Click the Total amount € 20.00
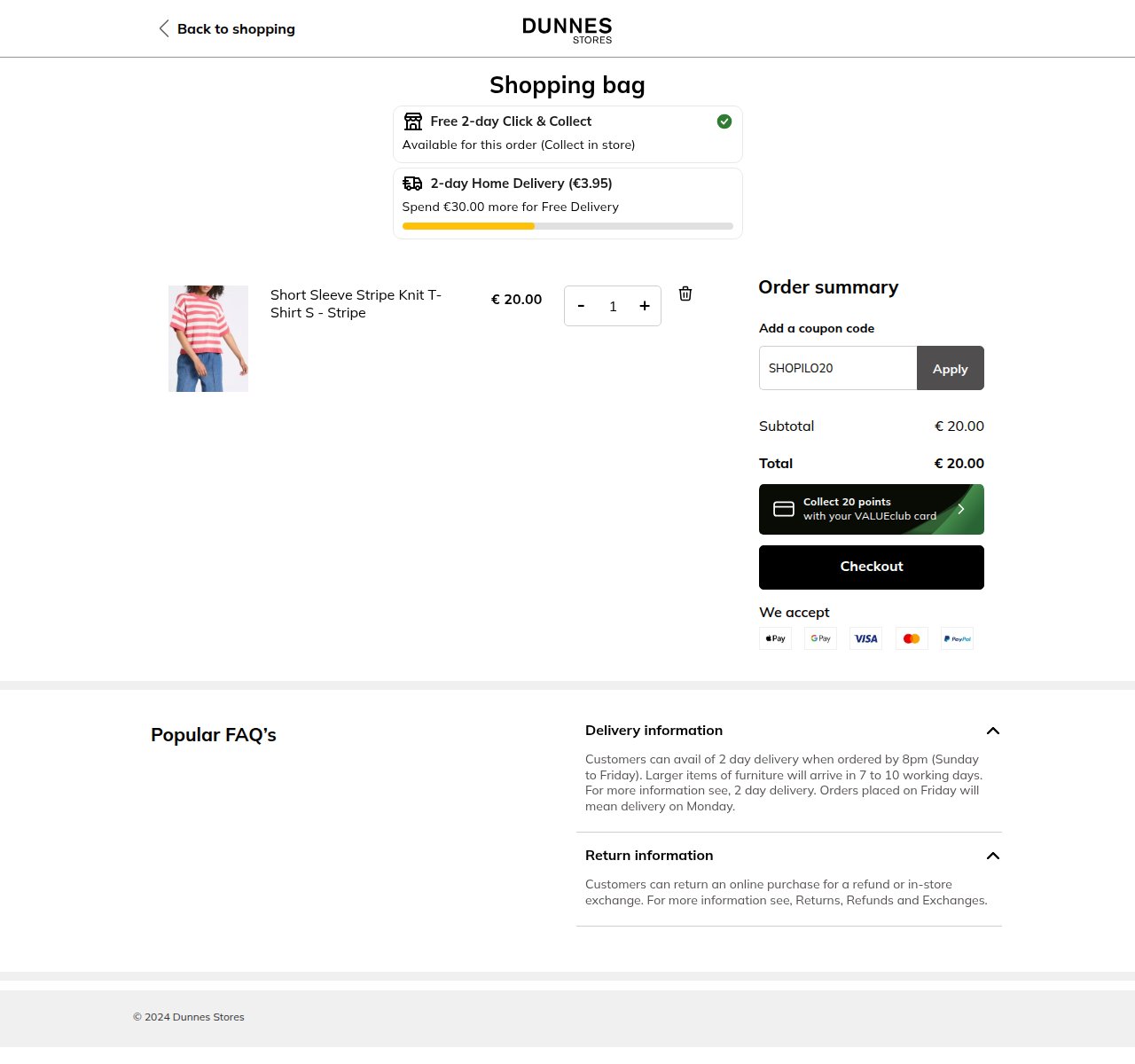 959,464
